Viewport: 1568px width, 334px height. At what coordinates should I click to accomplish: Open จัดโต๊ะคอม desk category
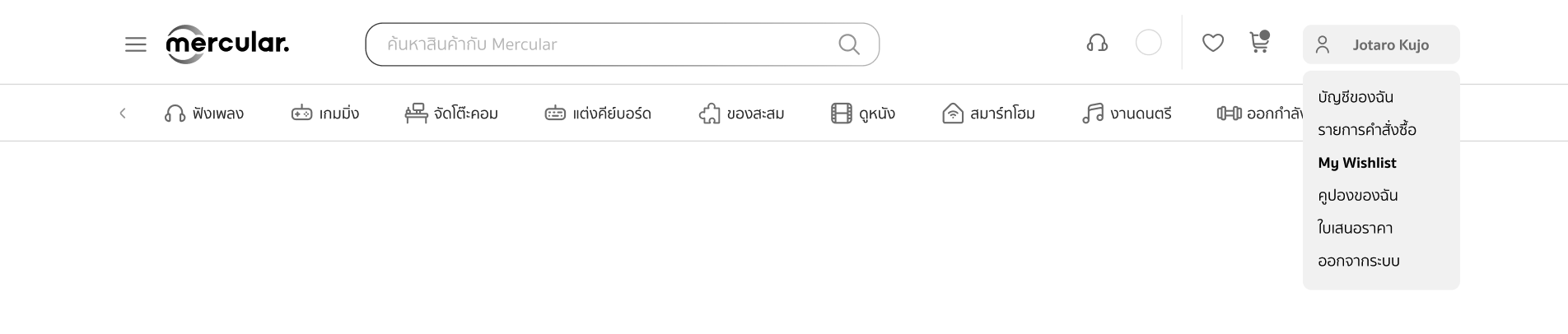(451, 114)
